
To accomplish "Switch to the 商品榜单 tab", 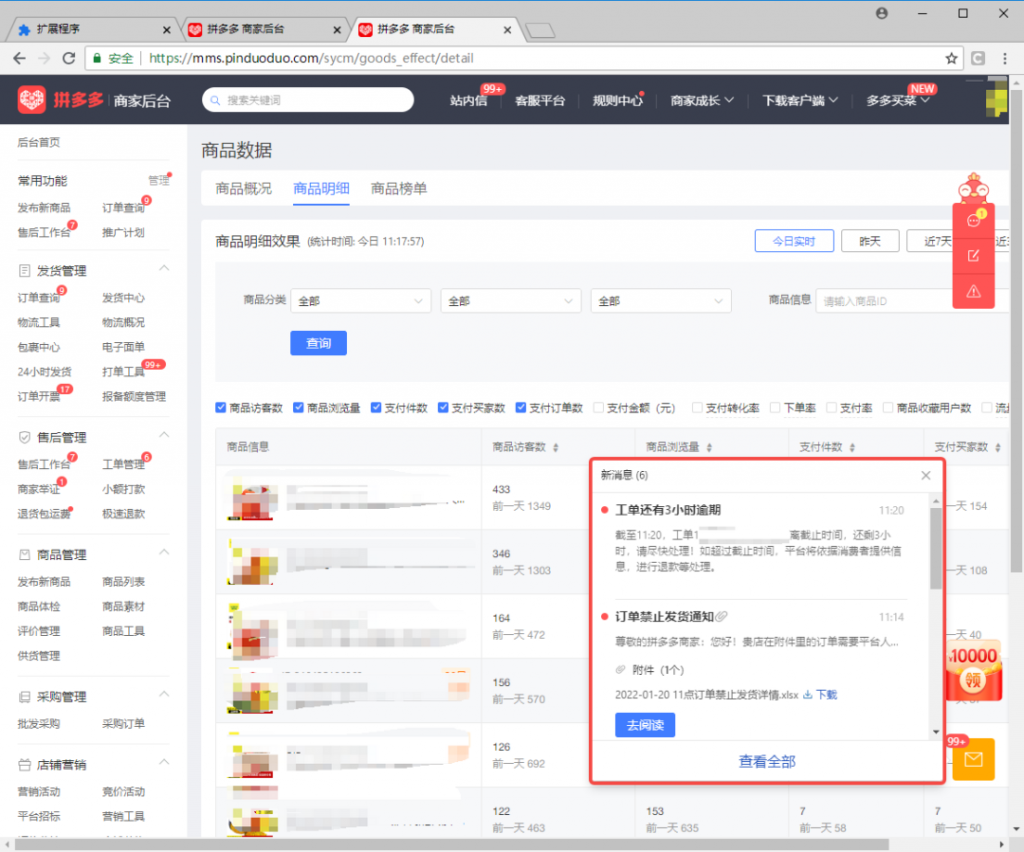I will [399, 188].
